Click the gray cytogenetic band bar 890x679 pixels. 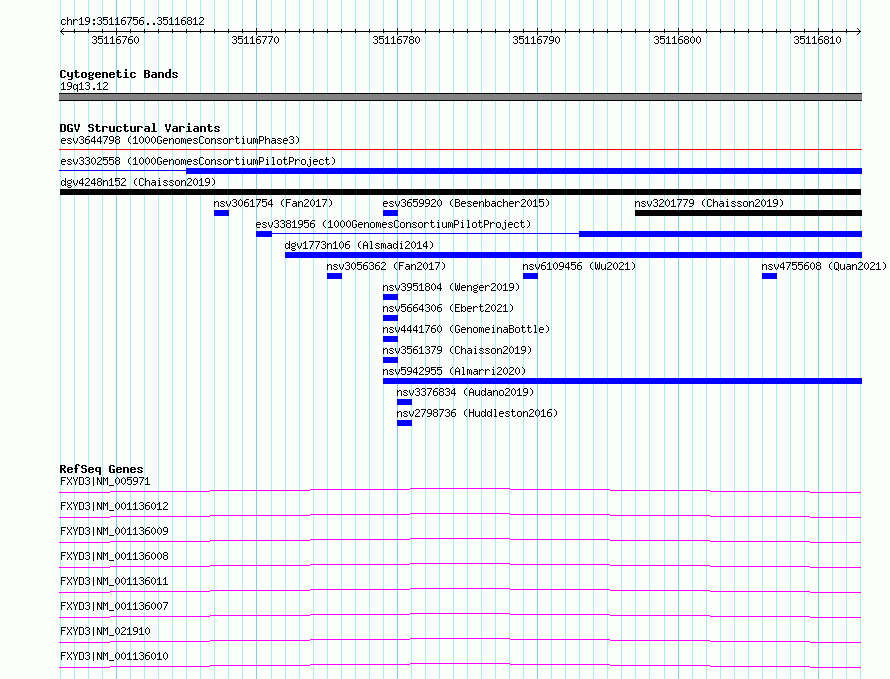click(460, 97)
